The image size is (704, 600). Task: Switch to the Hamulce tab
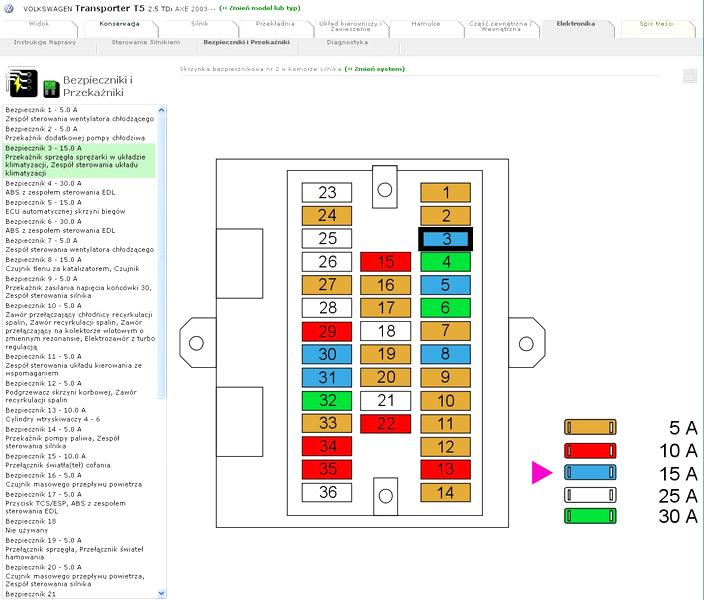tap(426, 24)
